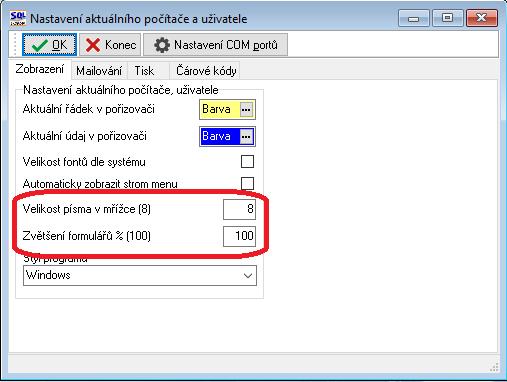
Task: Click the SQL application icon in title bar
Action: click(x=18, y=18)
